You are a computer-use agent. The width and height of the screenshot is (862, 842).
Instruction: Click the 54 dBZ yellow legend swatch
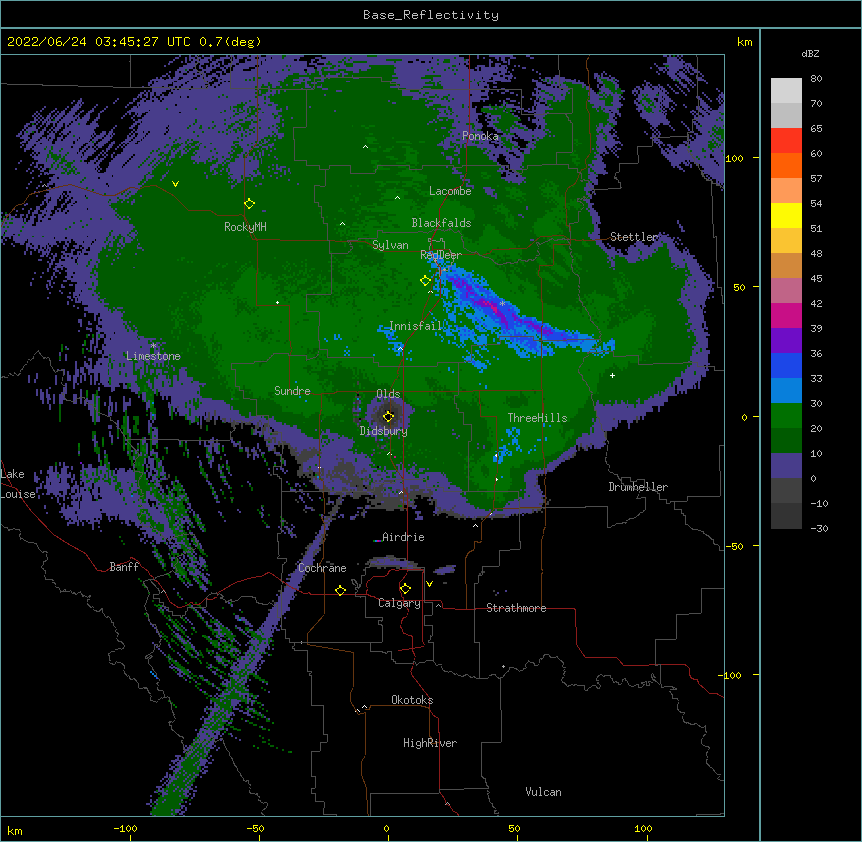tap(786, 215)
